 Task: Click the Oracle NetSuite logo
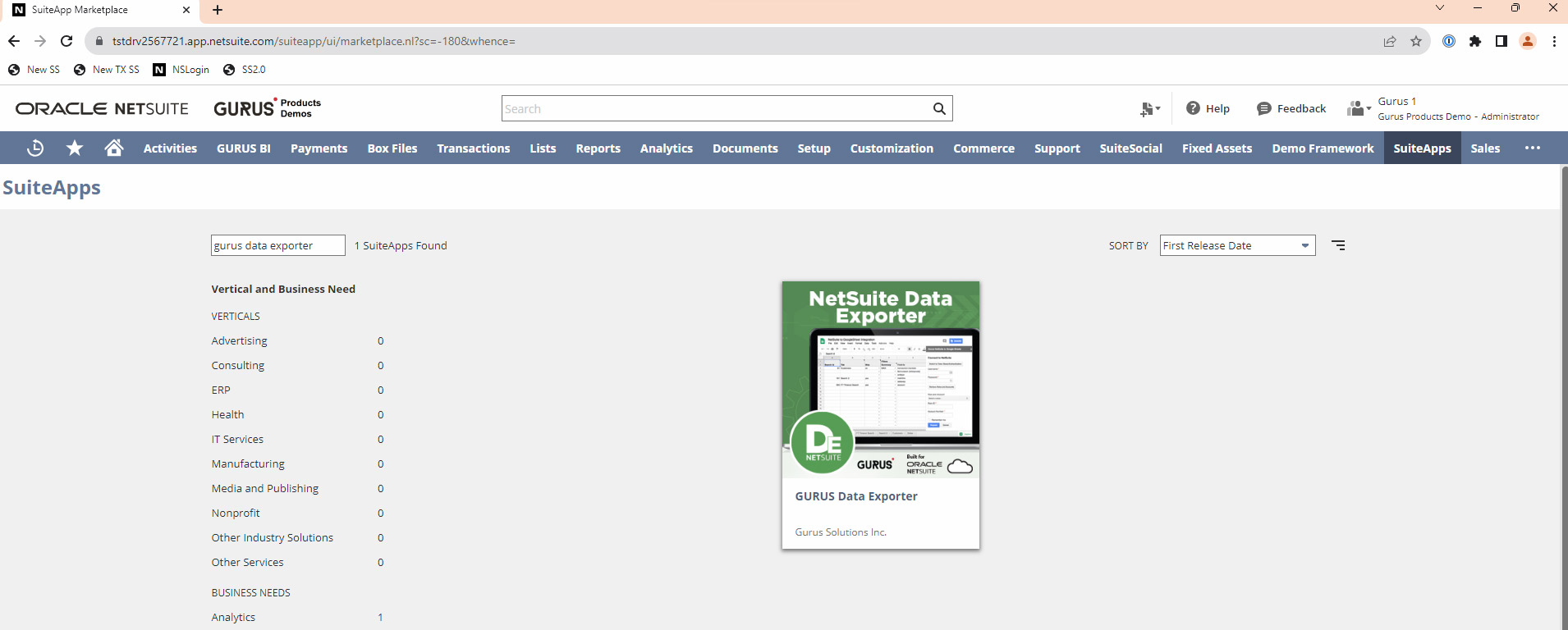pos(102,108)
